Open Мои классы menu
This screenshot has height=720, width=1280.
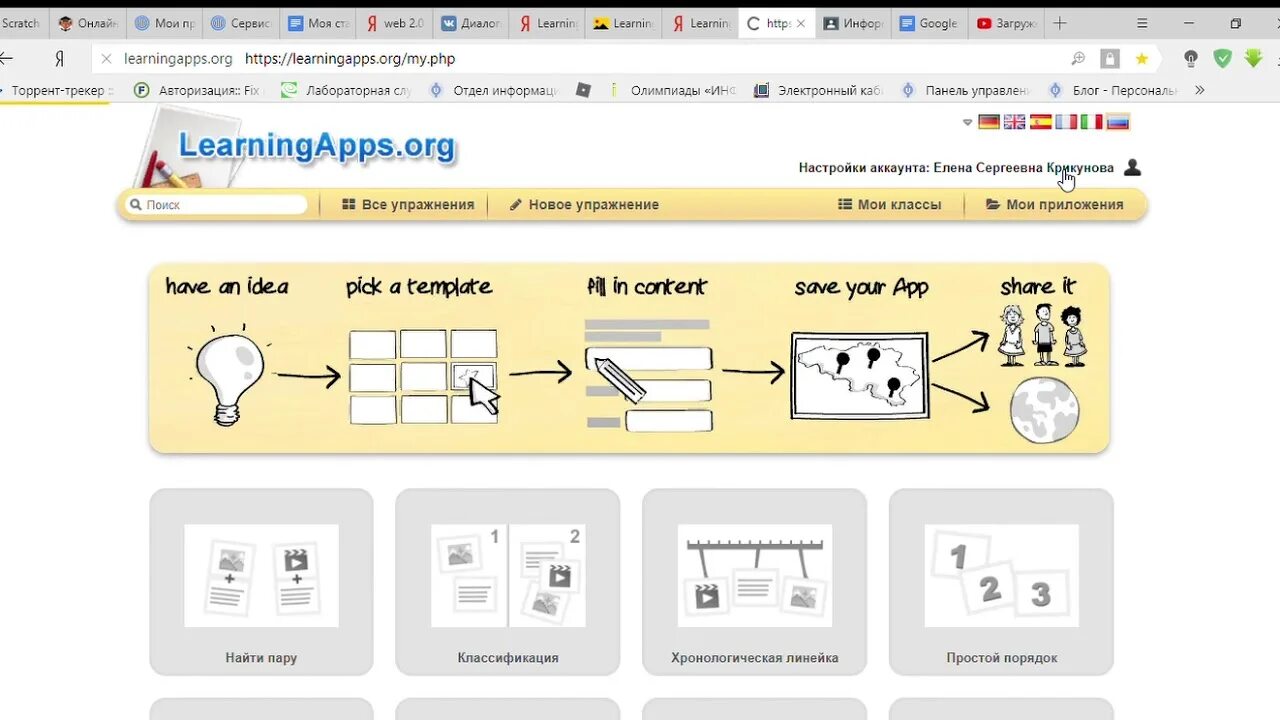click(890, 205)
